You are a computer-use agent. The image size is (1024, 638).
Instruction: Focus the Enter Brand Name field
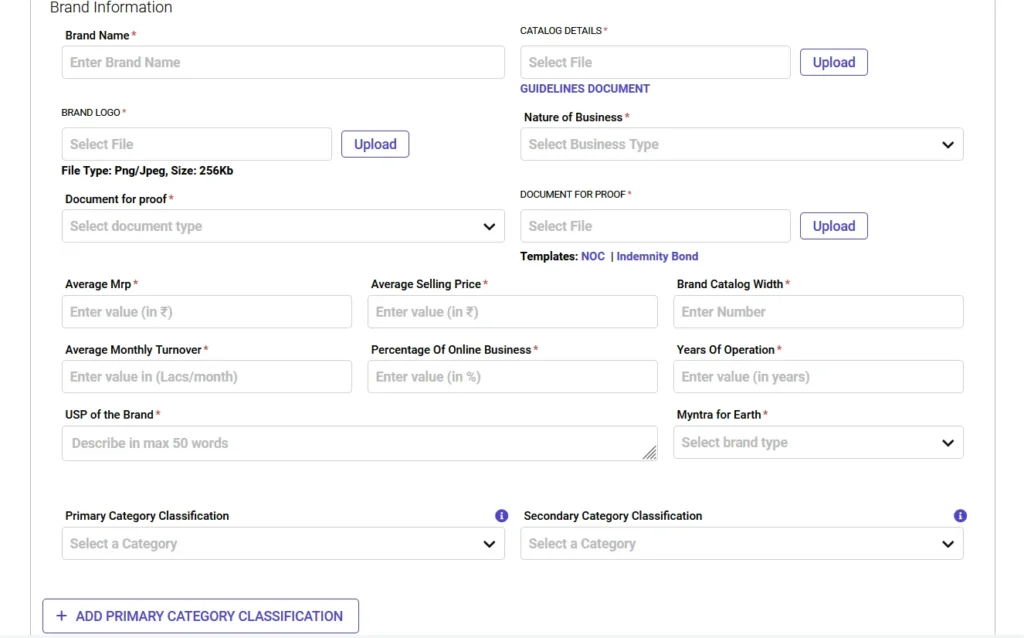(282, 62)
